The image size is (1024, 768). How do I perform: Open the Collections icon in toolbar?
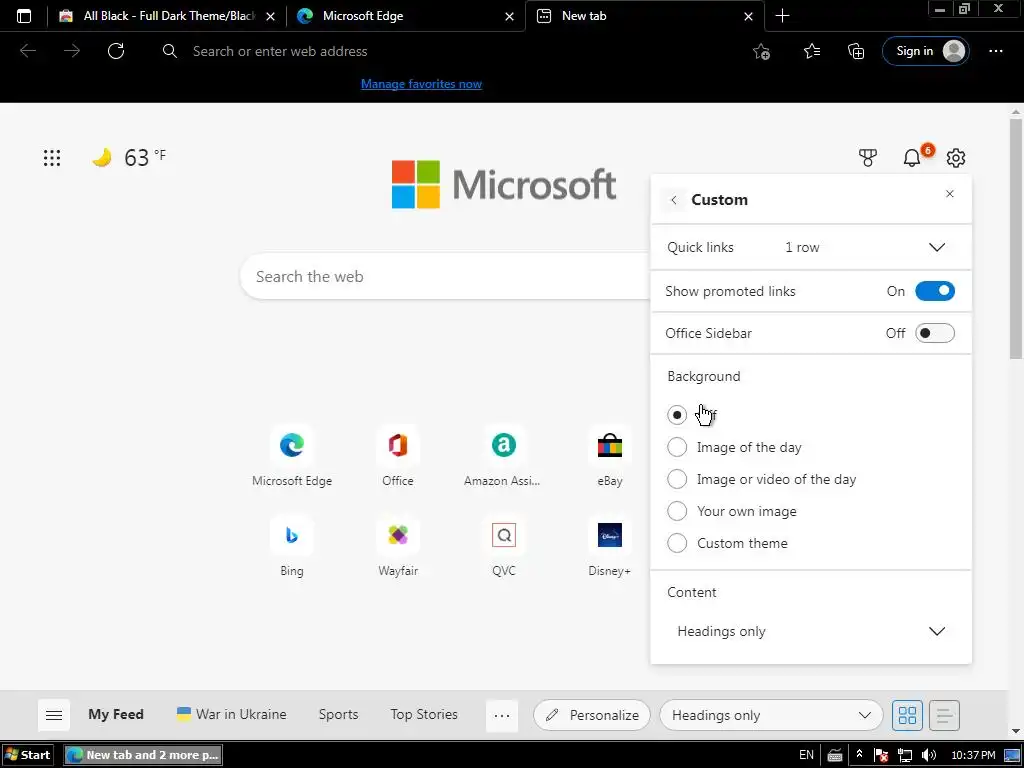pos(856,51)
